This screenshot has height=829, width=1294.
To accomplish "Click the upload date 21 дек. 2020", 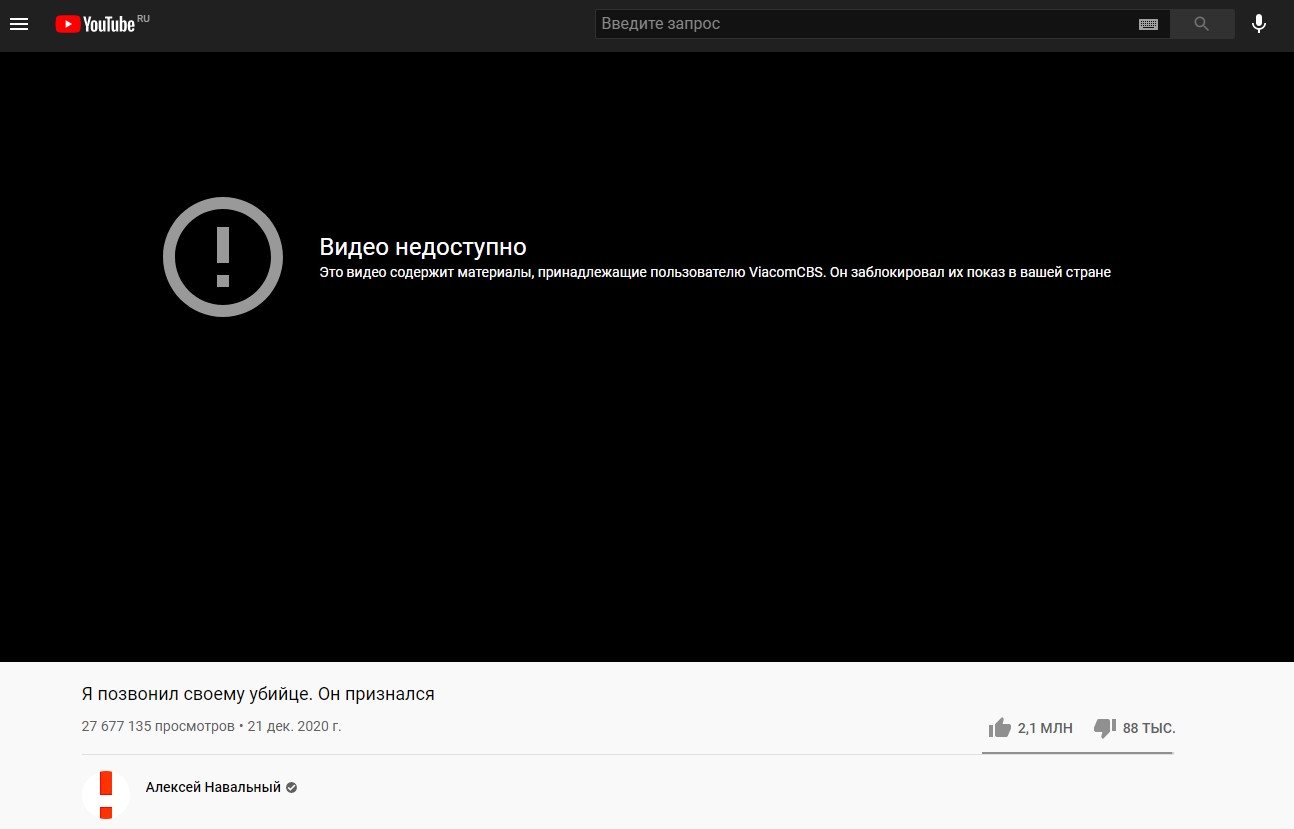I will (x=294, y=726).
